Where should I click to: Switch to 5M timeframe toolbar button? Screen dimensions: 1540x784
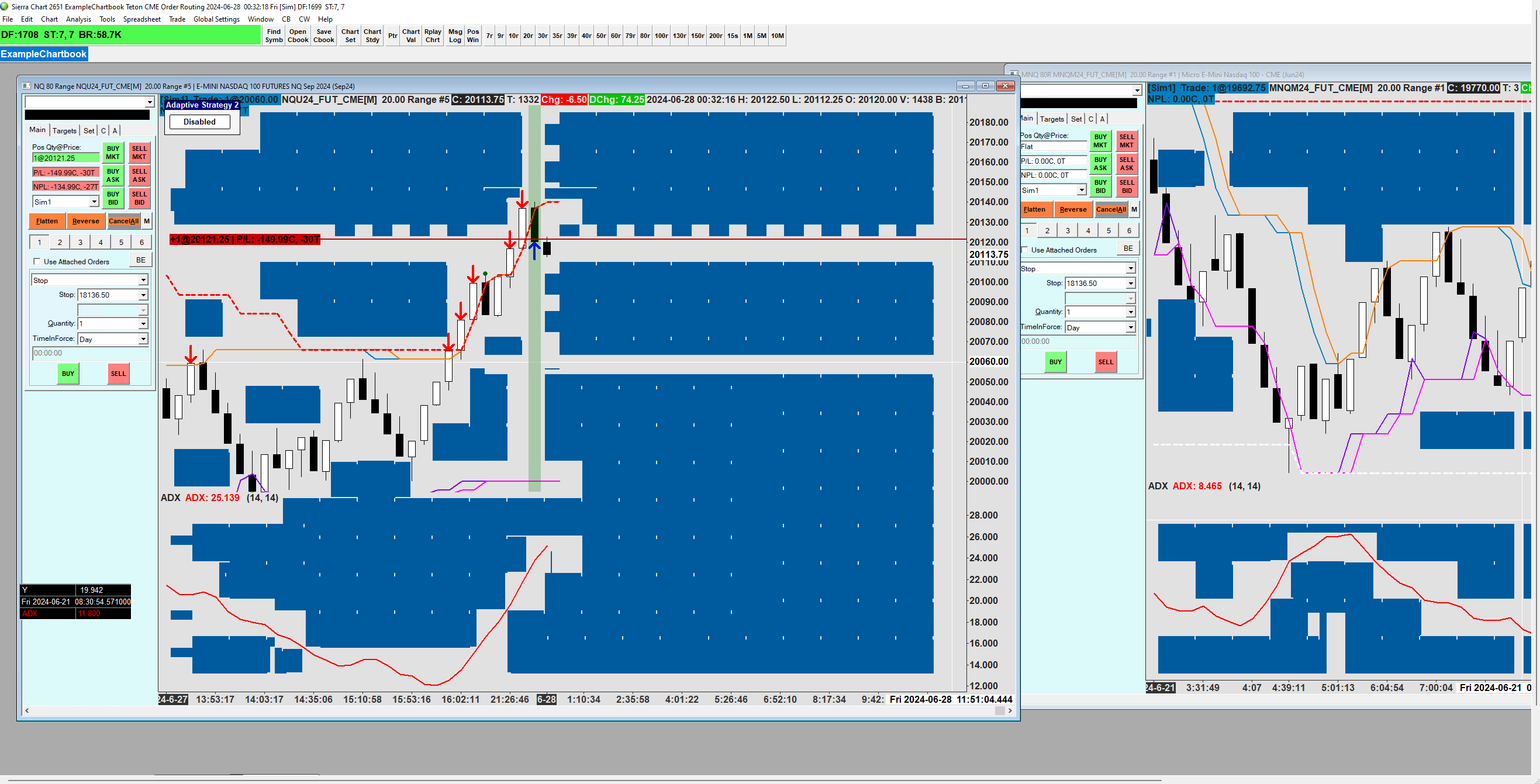761,36
